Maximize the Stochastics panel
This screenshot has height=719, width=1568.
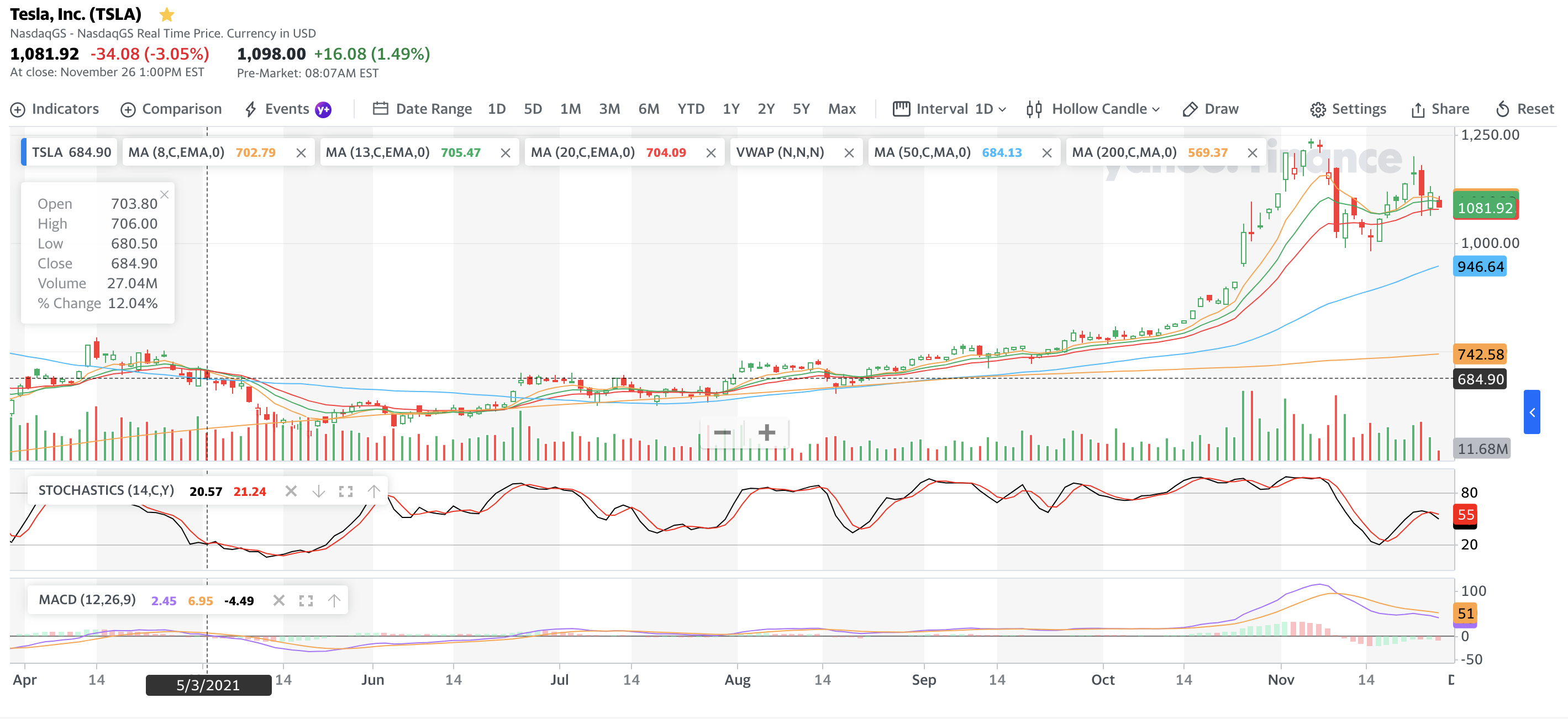tap(346, 491)
